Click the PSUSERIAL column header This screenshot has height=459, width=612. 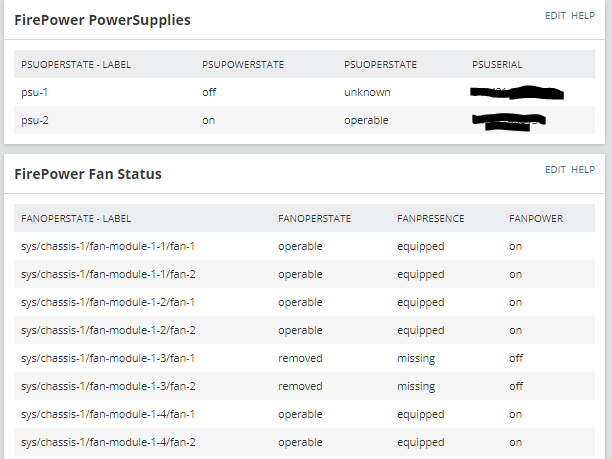pyautogui.click(x=497, y=65)
